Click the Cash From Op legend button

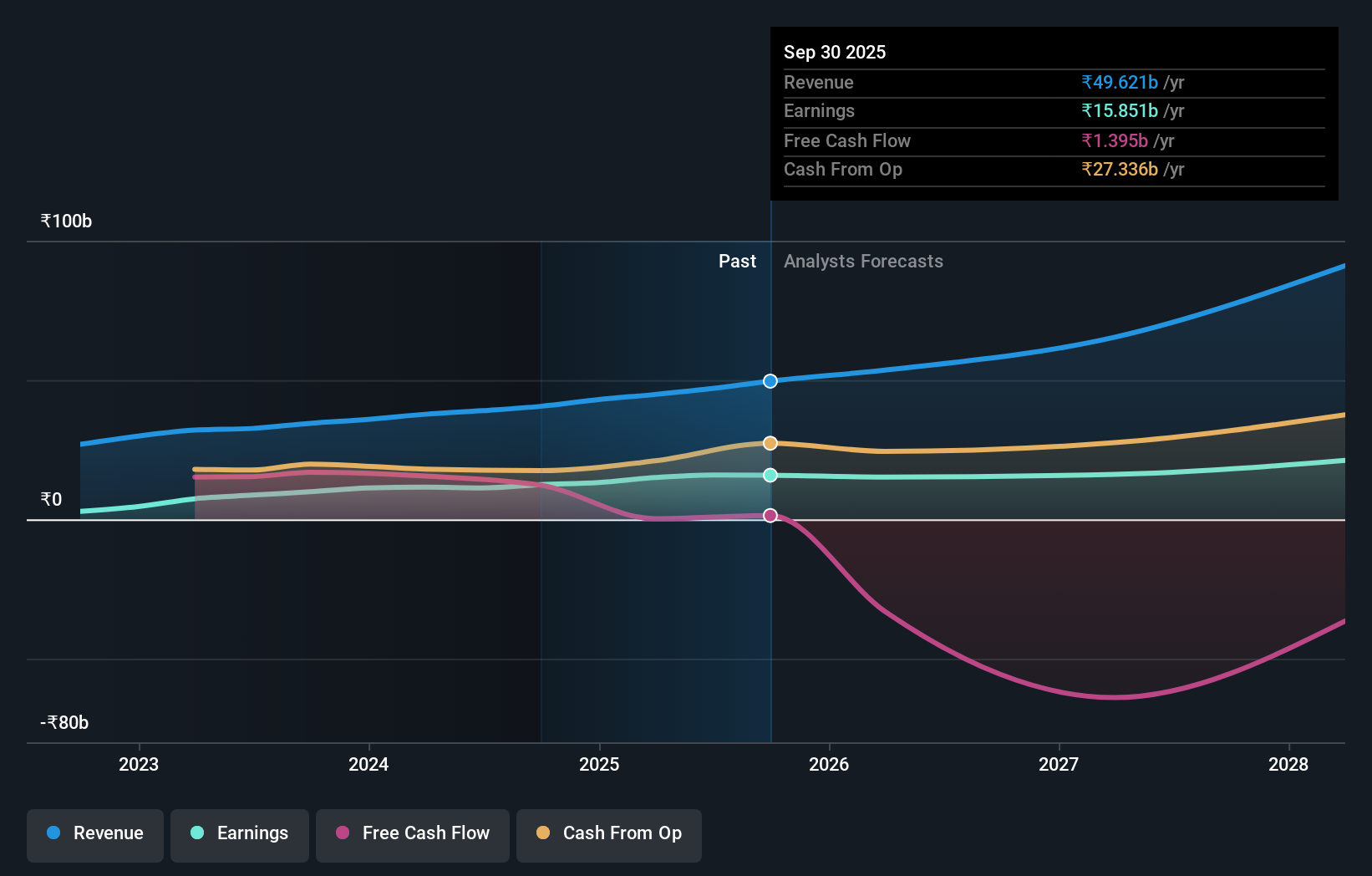[608, 834]
